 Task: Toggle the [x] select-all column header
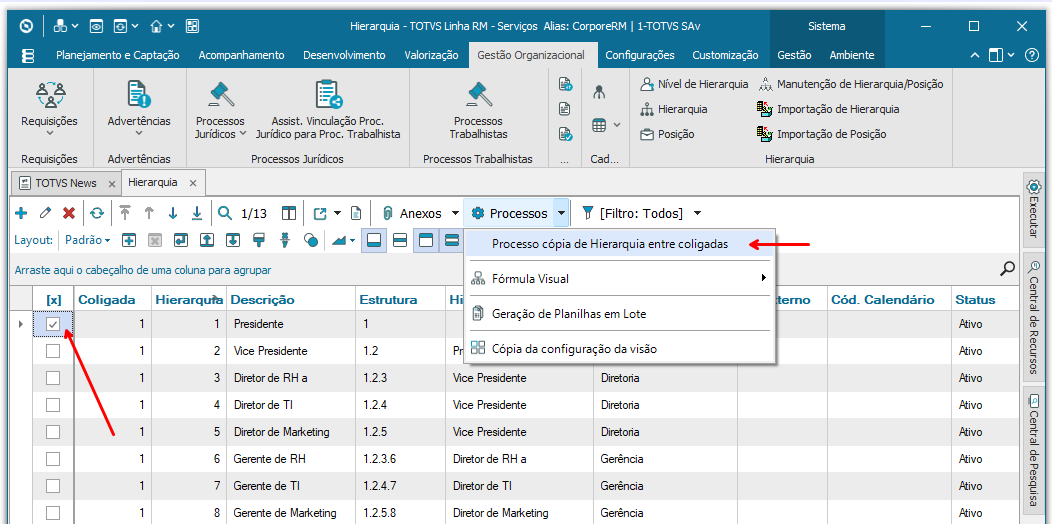[53, 299]
